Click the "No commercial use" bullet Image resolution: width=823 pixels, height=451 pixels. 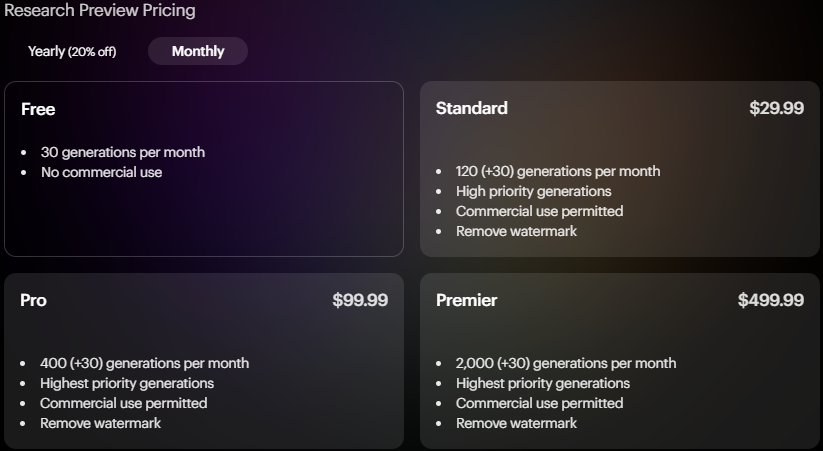tap(101, 172)
